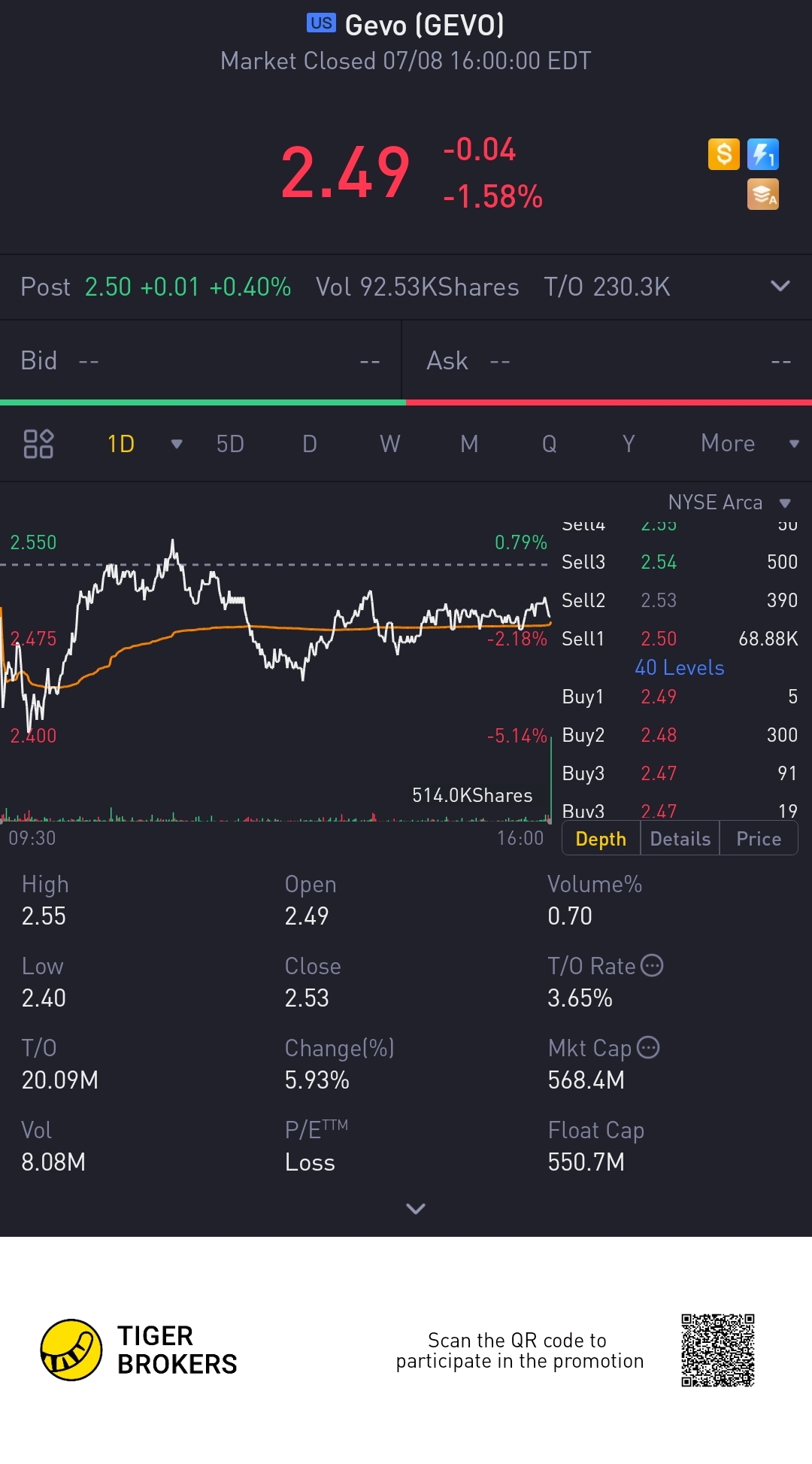
Task: Tap the Tiger Brokers logo
Action: 139,1350
